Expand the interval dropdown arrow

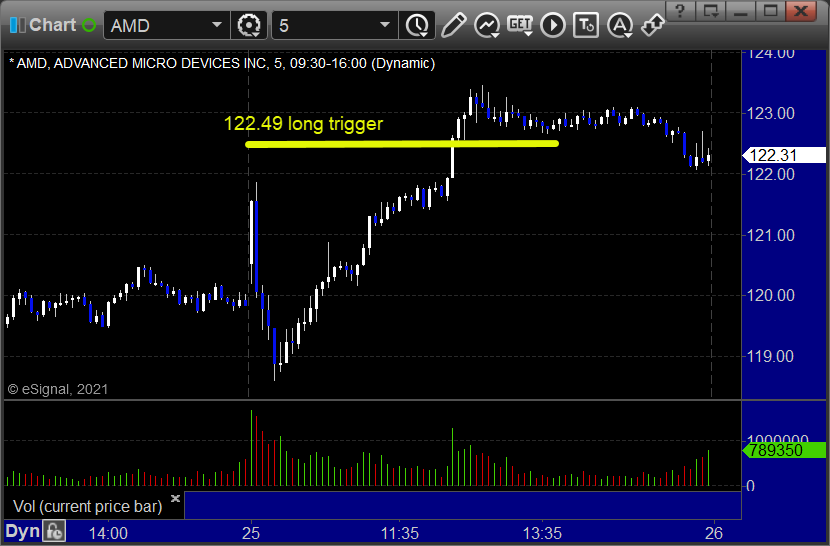(x=385, y=25)
